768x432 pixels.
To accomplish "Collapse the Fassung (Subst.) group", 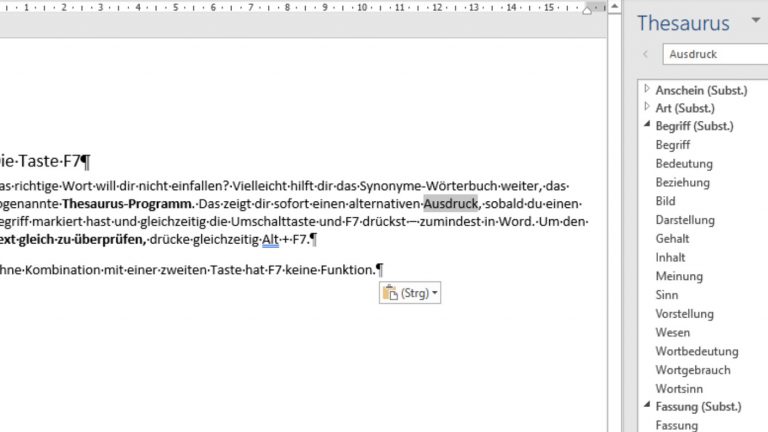I will (647, 406).
